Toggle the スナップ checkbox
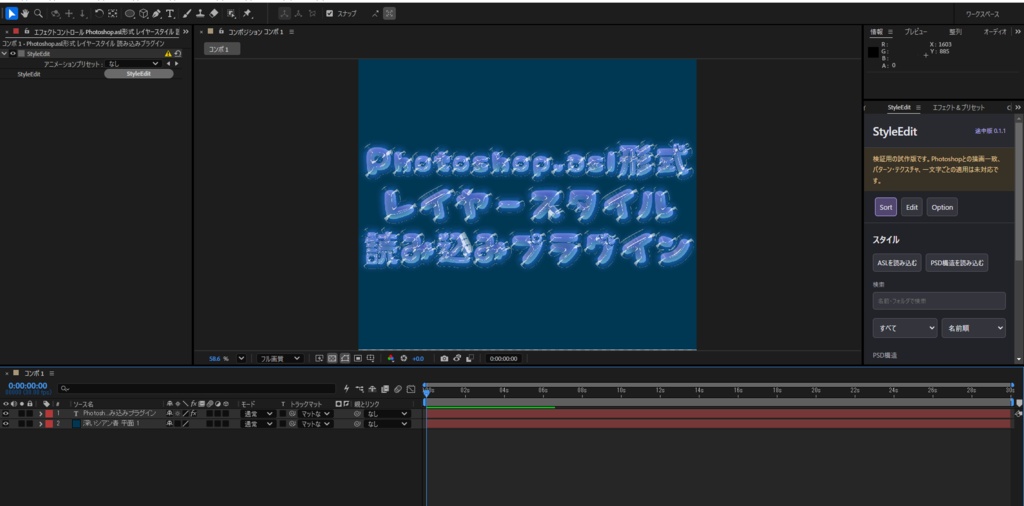1024x506 pixels. click(x=330, y=13)
